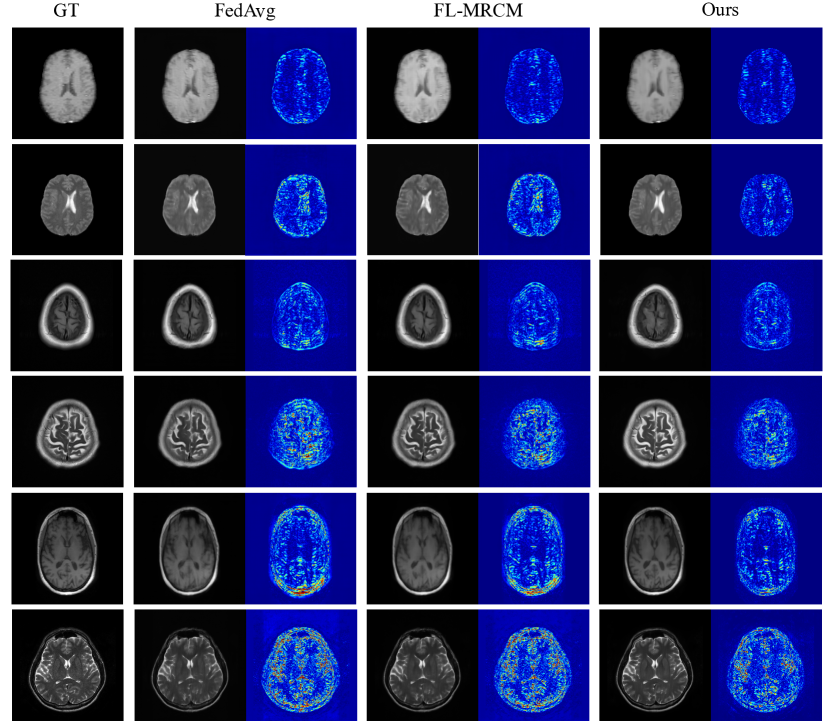Open FedAvg error heatmap in the fifth row
831x726 pixels.
point(301,548)
